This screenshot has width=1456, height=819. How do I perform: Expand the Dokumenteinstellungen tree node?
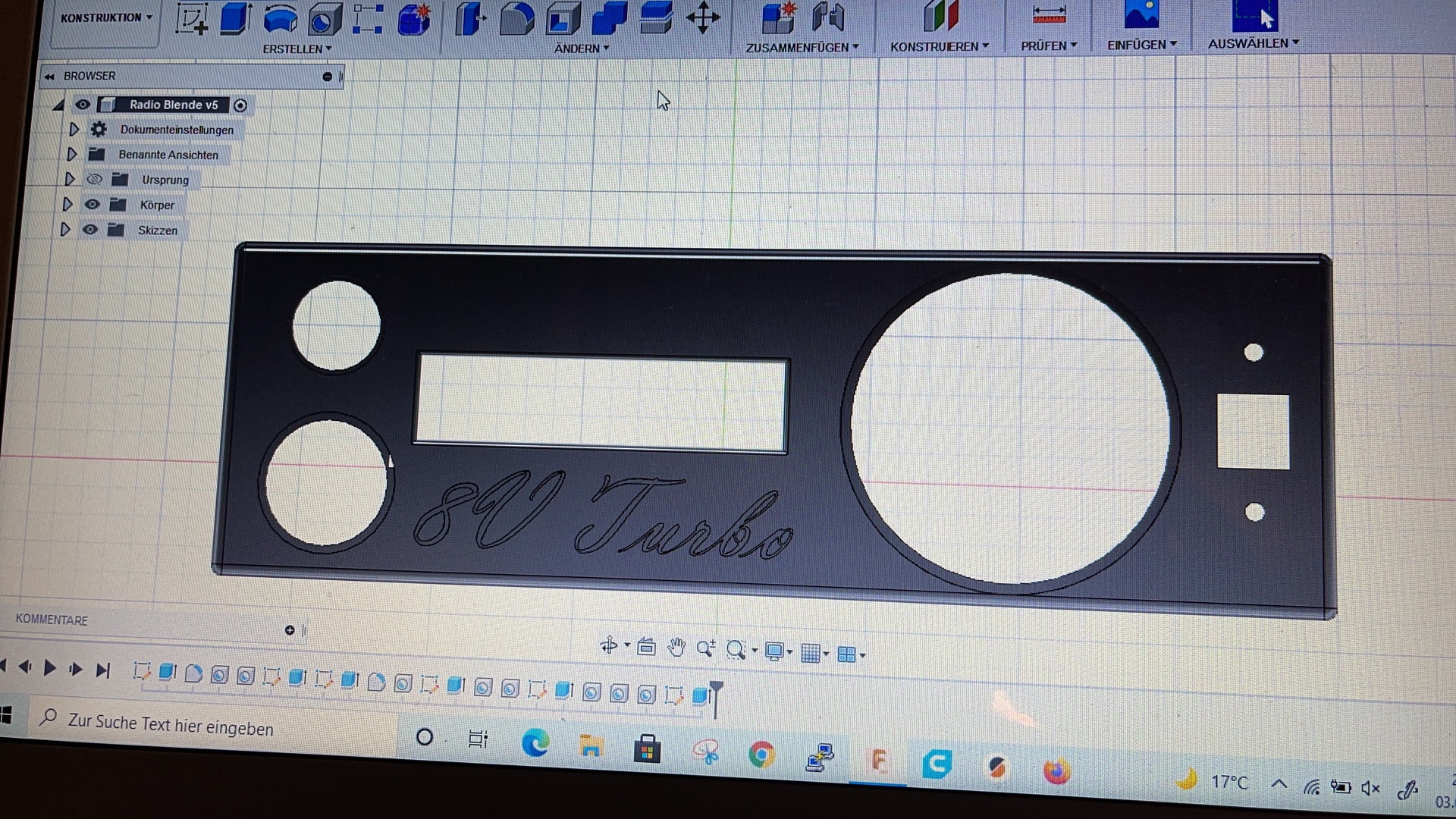[x=74, y=130]
